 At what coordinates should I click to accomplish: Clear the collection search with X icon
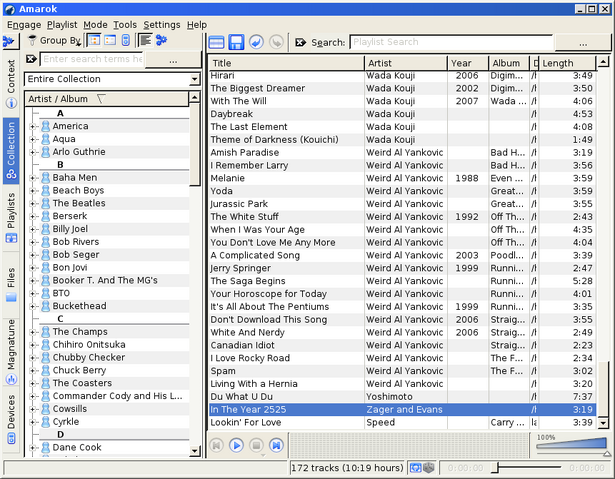point(31,59)
